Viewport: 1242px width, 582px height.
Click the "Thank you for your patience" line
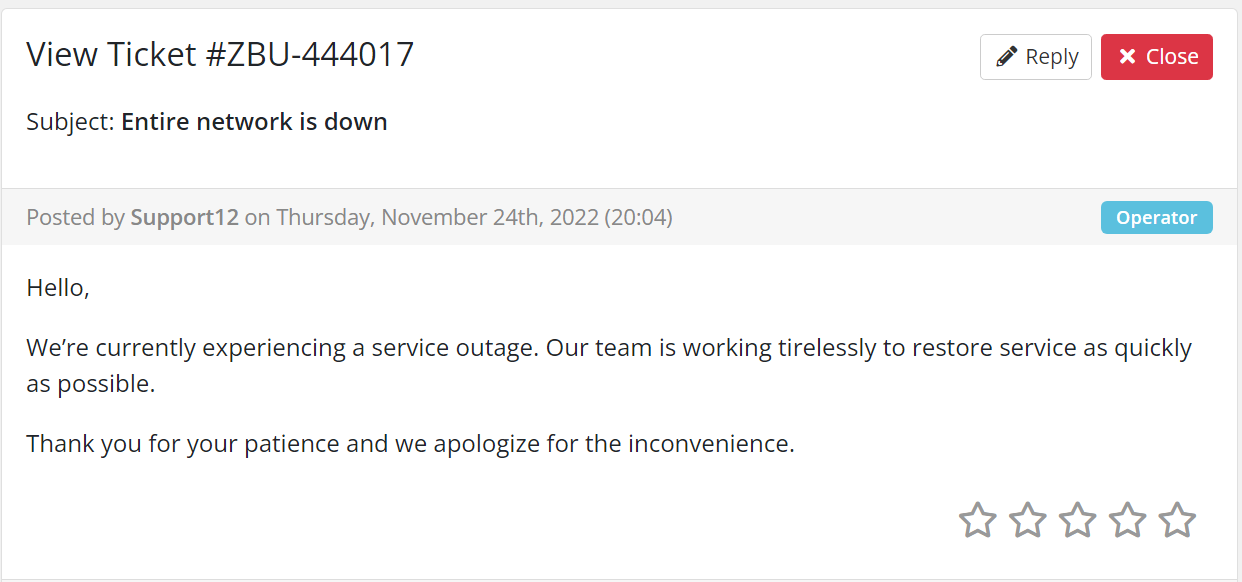tap(410, 444)
